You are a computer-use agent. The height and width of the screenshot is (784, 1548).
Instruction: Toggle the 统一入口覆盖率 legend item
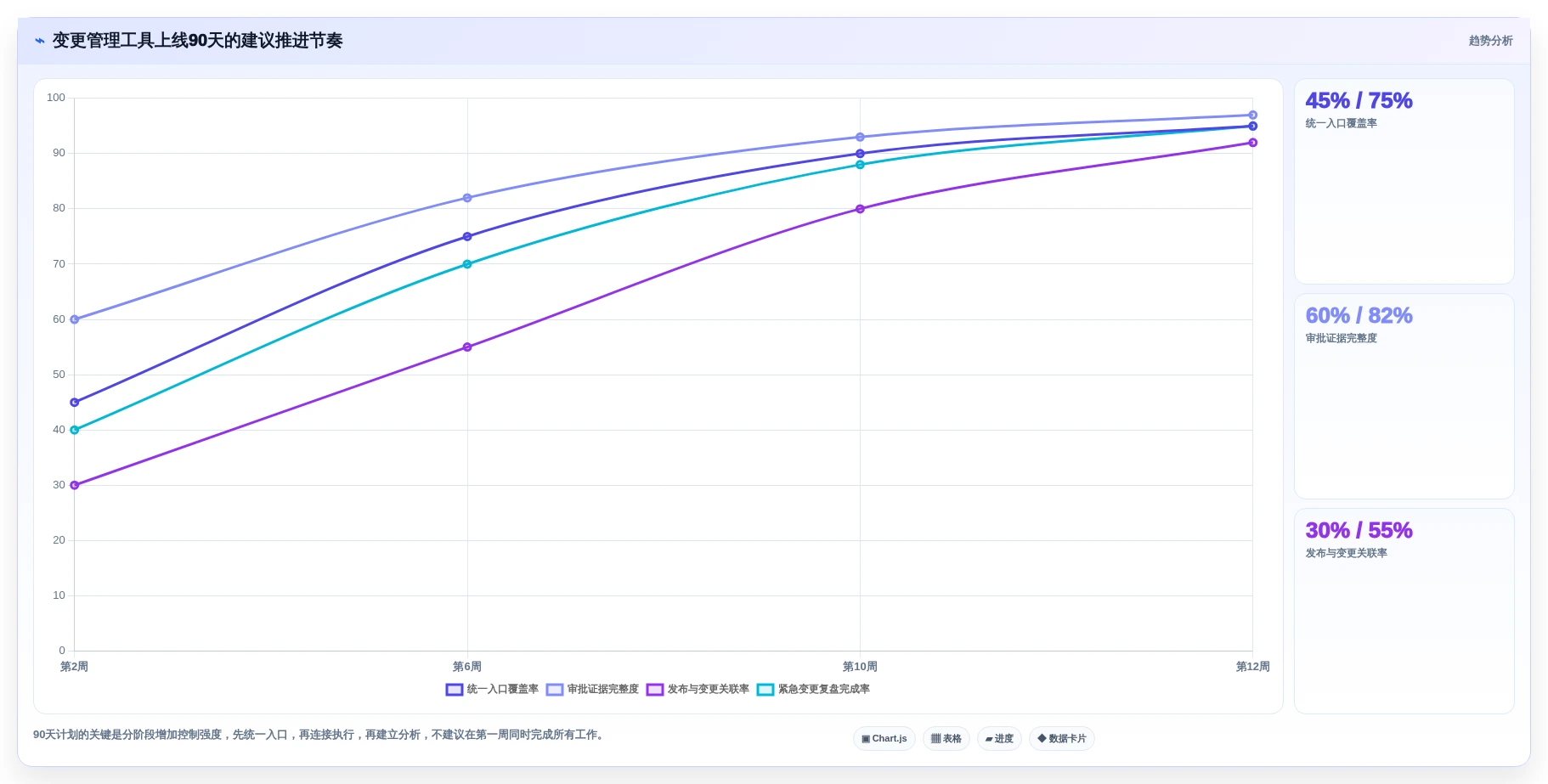tap(492, 690)
